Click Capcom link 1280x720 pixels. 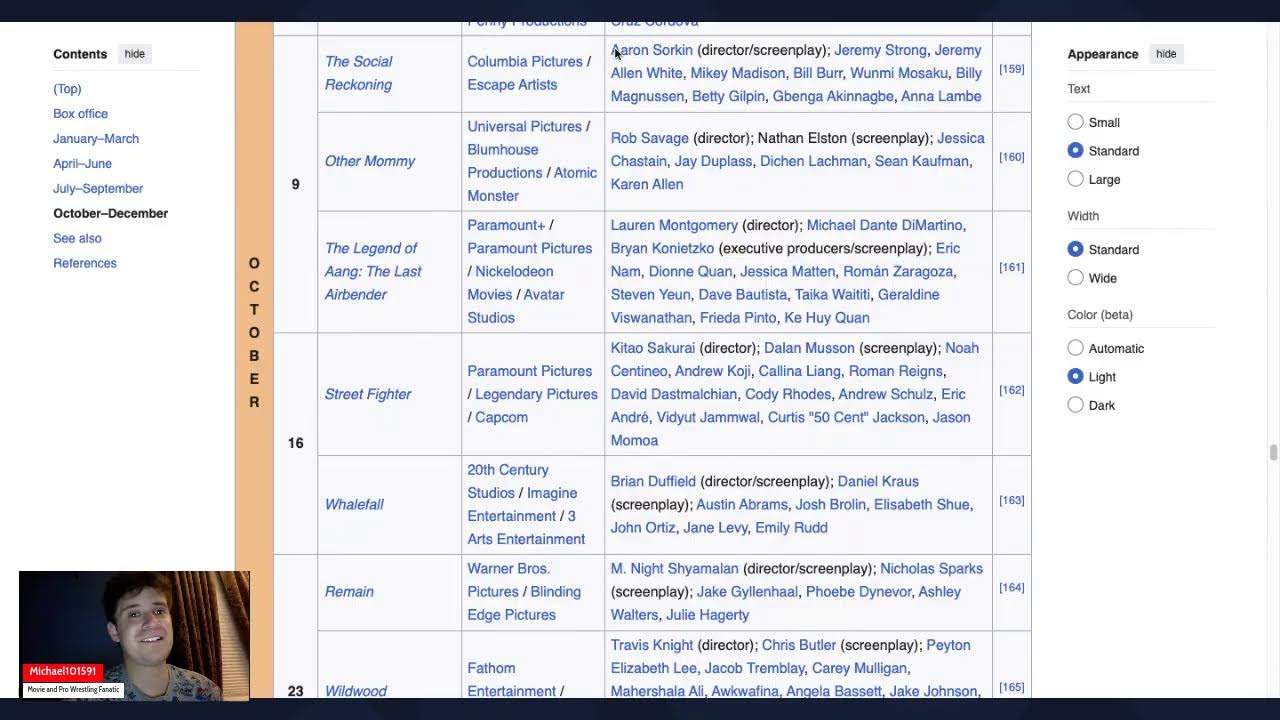point(501,417)
